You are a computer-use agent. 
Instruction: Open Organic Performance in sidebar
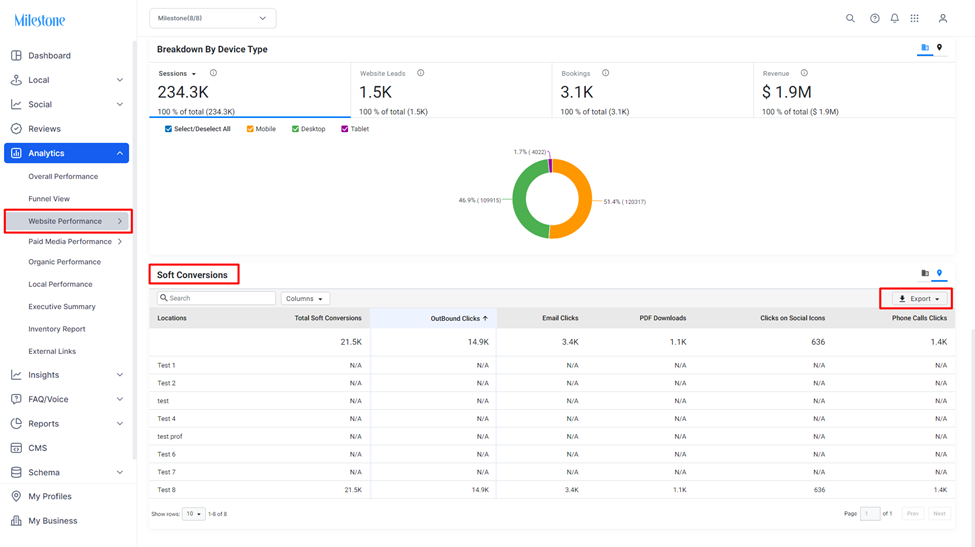[64, 262]
